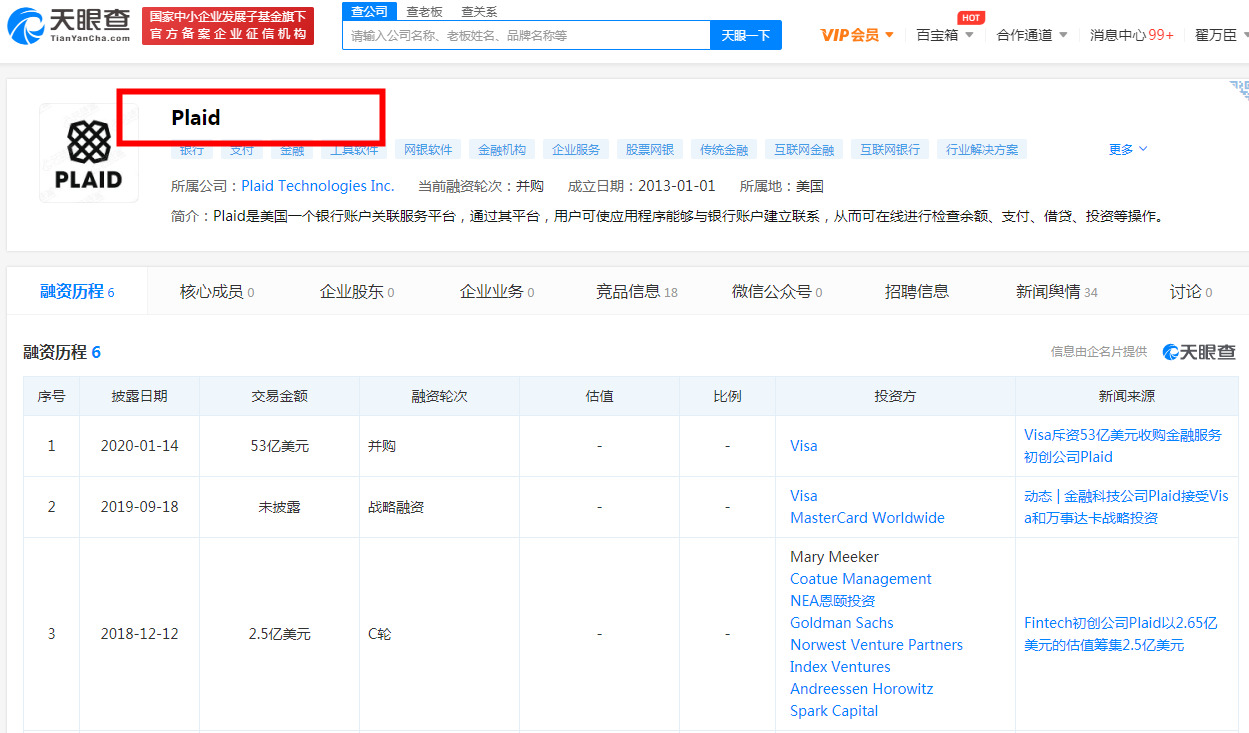Select the 互联网银行 tag
The image size is (1249, 733).
tap(890, 150)
